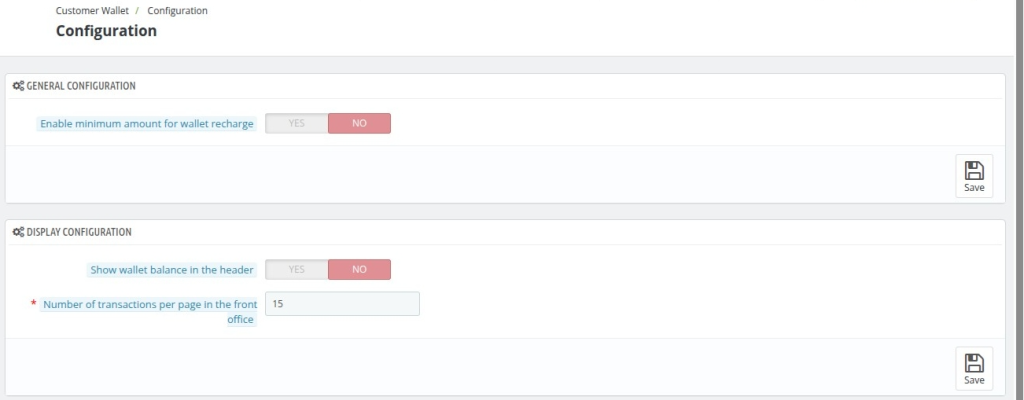1024x400 pixels.
Task: Click the General Configuration gears icon
Action: pyautogui.click(x=18, y=86)
